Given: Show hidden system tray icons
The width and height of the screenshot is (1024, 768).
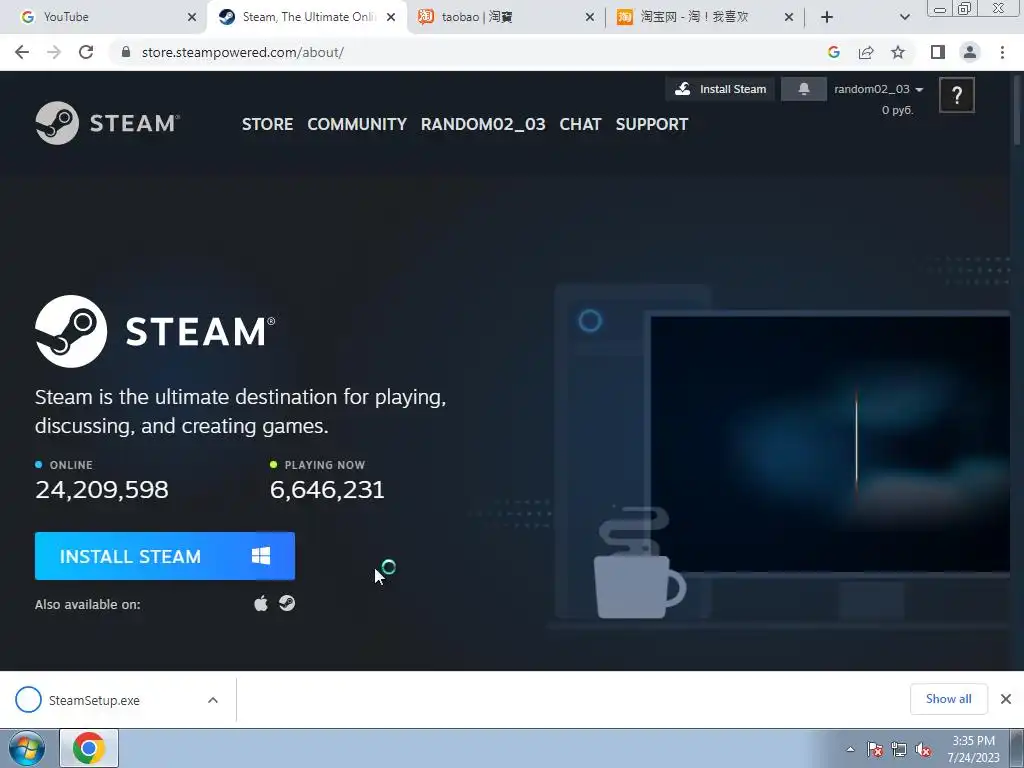Looking at the screenshot, I should [850, 749].
